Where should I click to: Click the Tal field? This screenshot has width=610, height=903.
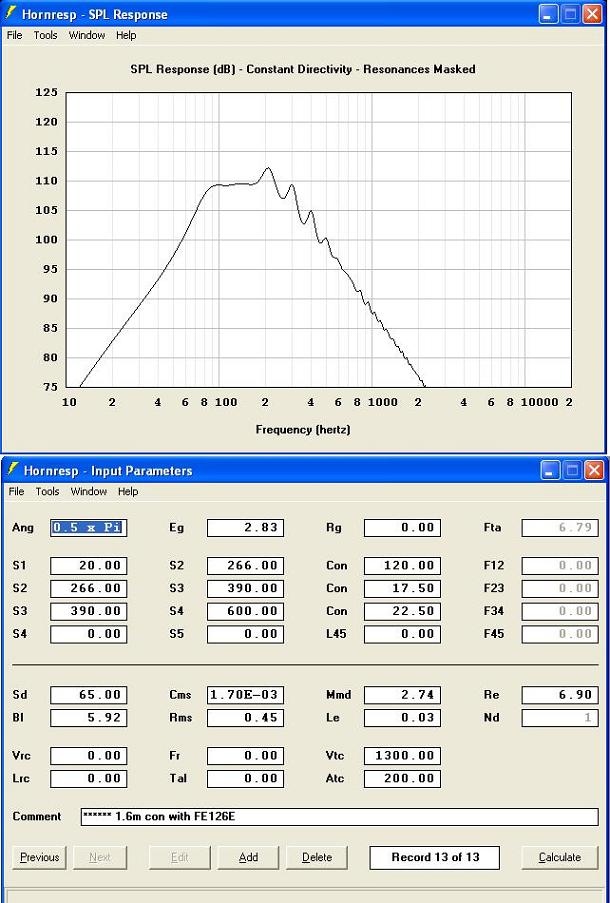tap(245, 779)
